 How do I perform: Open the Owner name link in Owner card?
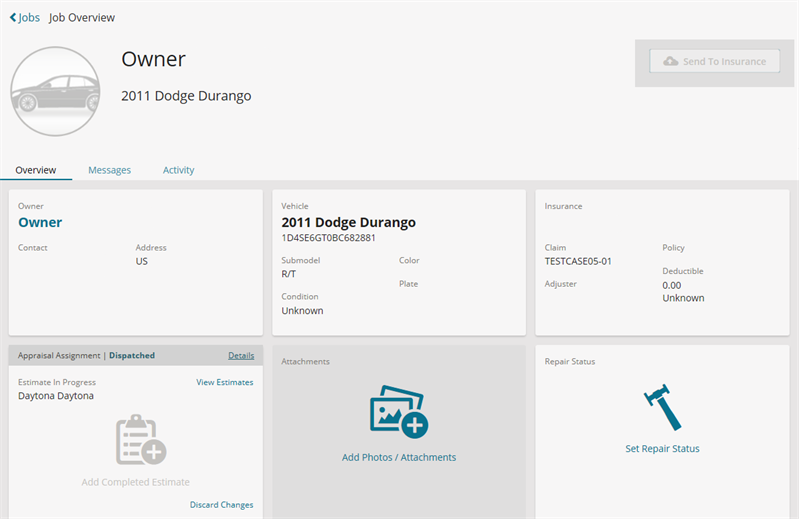click(40, 223)
